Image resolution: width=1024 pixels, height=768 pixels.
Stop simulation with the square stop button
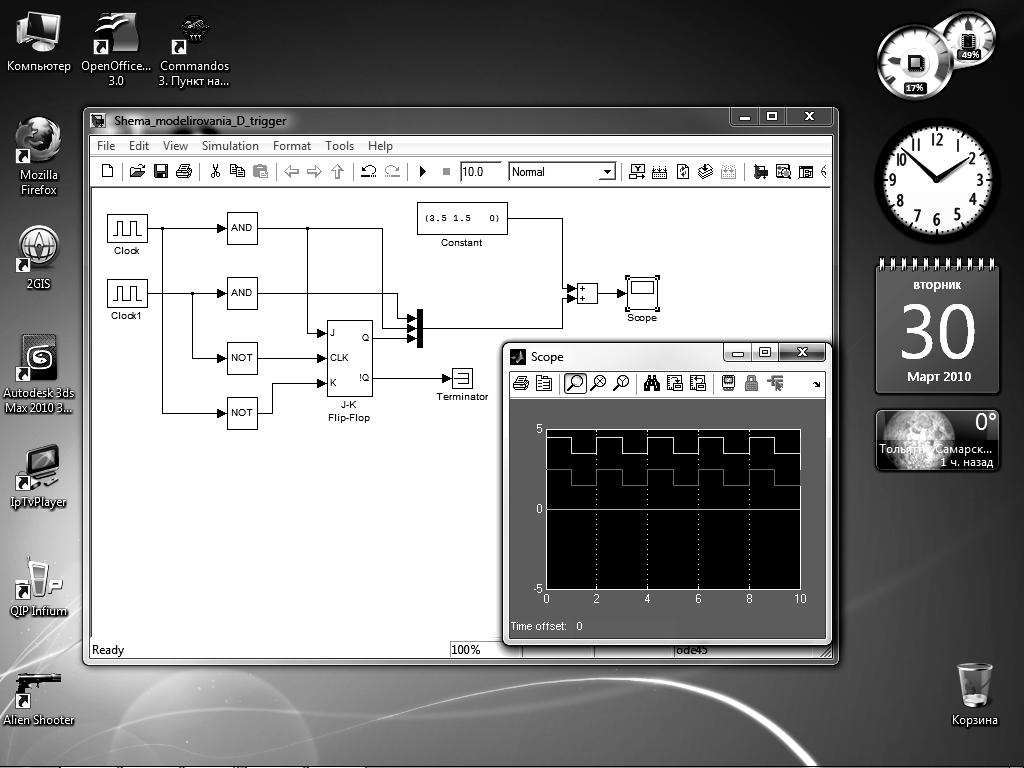(447, 172)
